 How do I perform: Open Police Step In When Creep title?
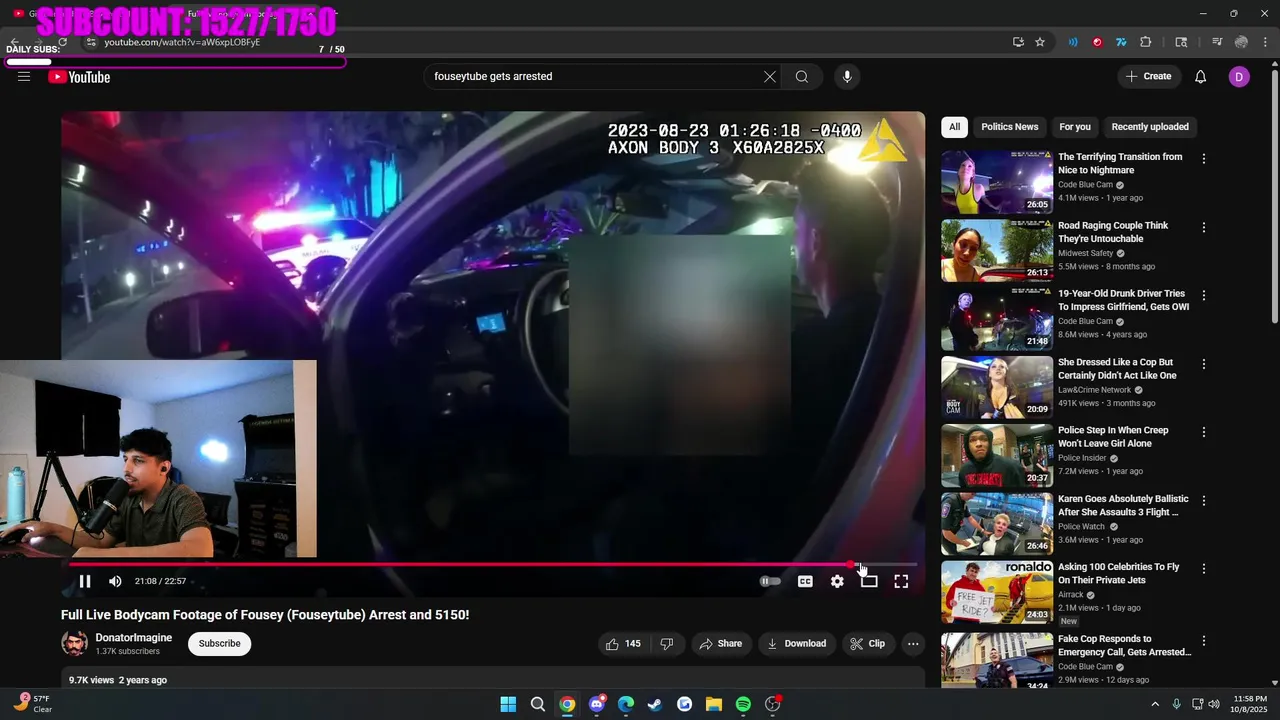pos(1113,437)
